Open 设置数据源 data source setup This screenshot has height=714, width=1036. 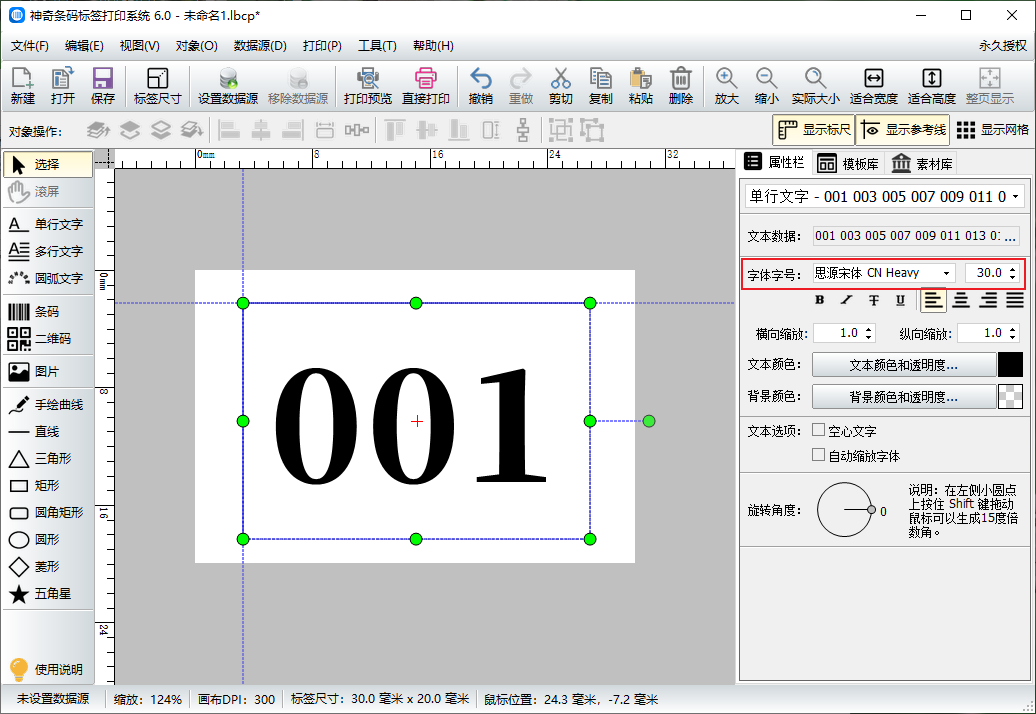pyautogui.click(x=228, y=86)
